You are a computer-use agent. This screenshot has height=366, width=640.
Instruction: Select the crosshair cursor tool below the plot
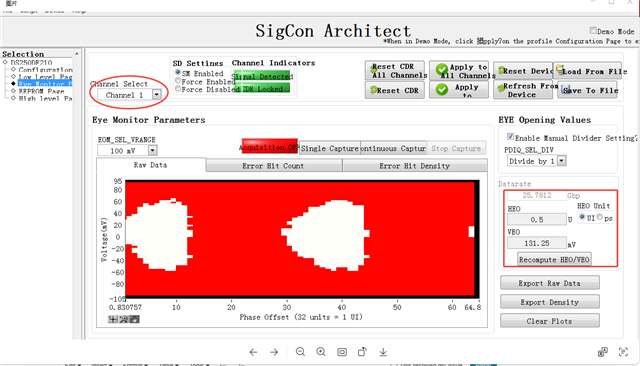113,319
